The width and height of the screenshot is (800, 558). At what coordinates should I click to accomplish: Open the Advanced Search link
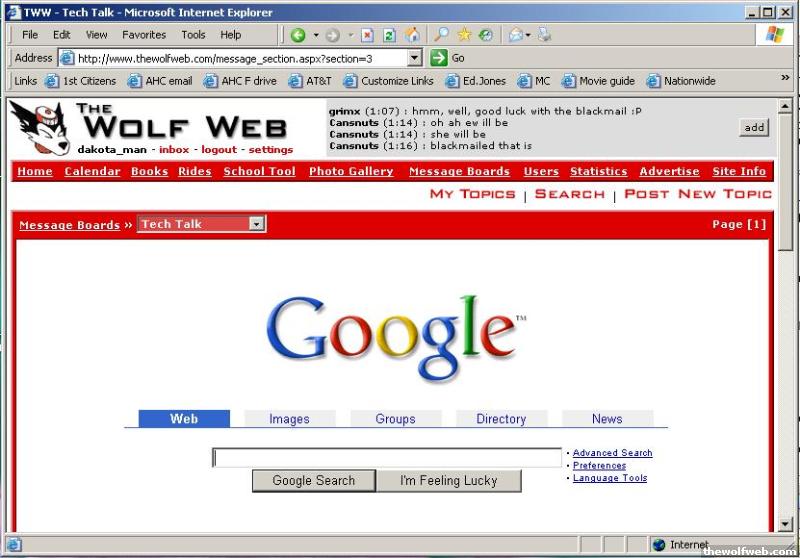pyautogui.click(x=612, y=453)
